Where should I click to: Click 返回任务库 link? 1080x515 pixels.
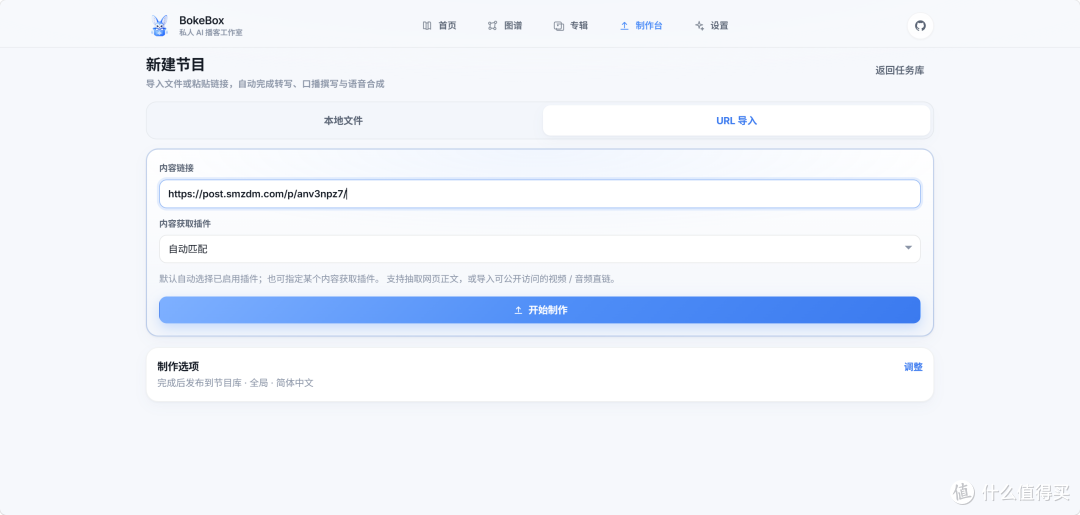[x=900, y=70]
